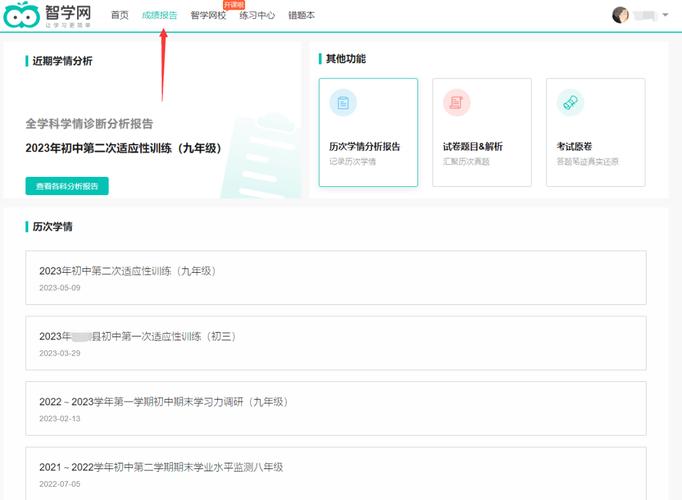Open the 试卷题目&解析 card
Viewport: 682px width, 500px height.
tap(481, 132)
